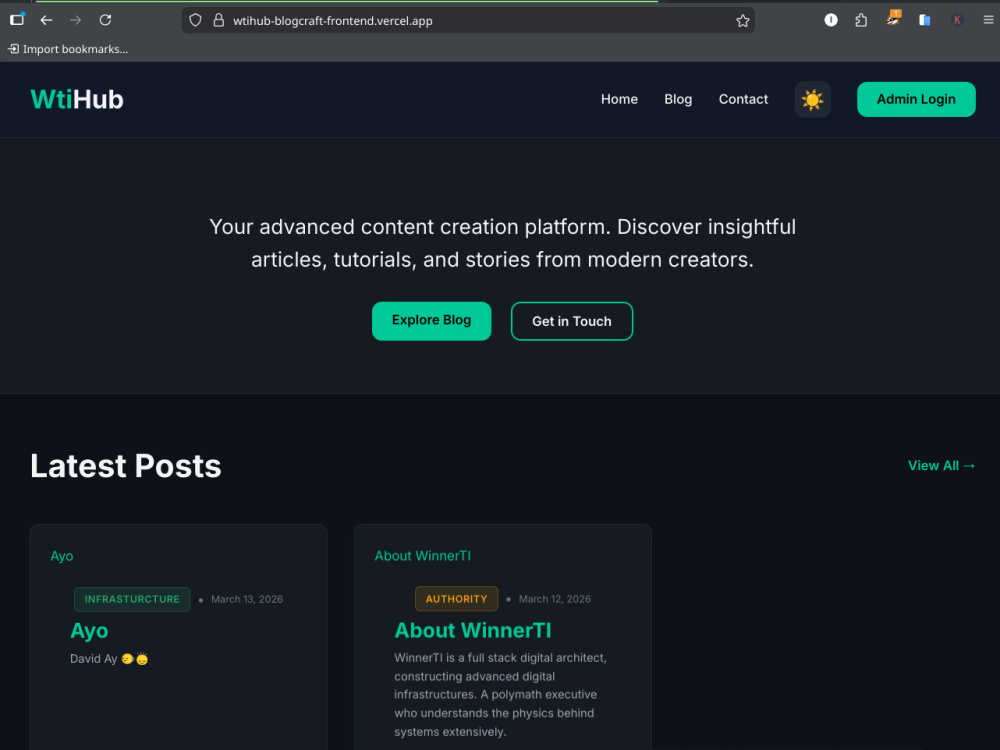Open the extension with orange badge
This screenshot has height=750, width=1000.
coord(893,18)
